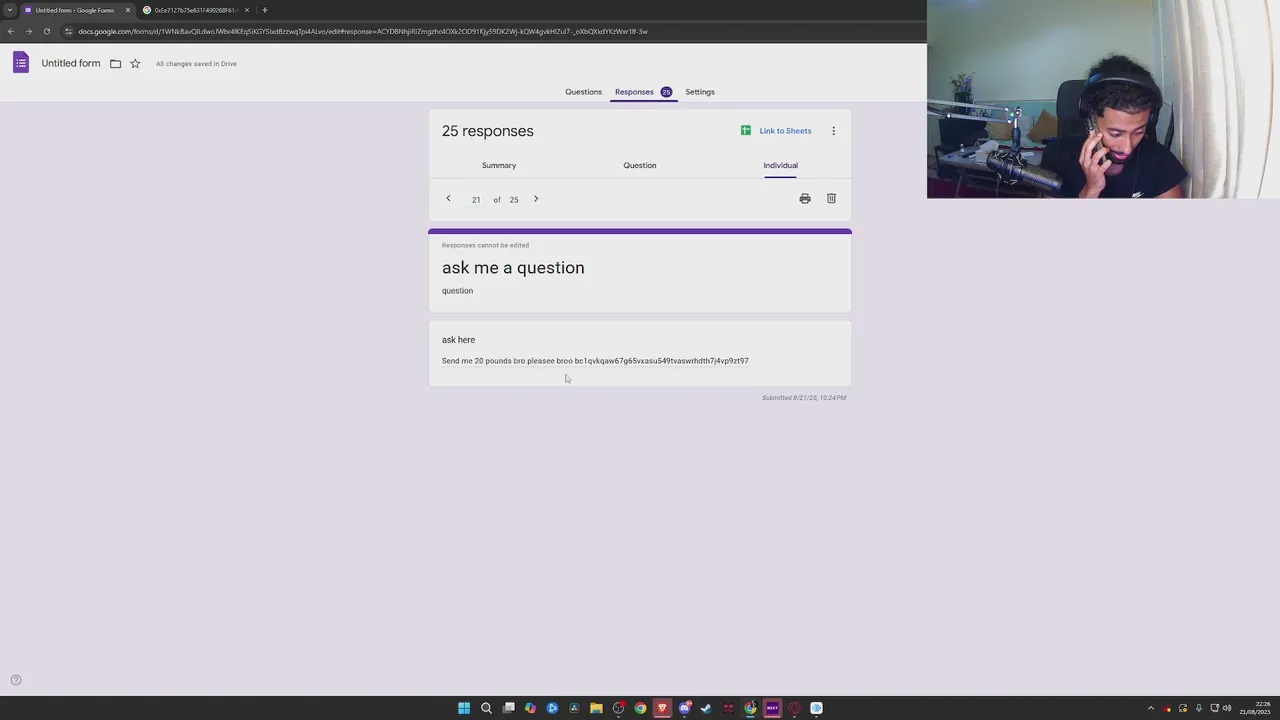Screen dimensions: 1280x720
Task: Print this response
Action: [x=805, y=199]
